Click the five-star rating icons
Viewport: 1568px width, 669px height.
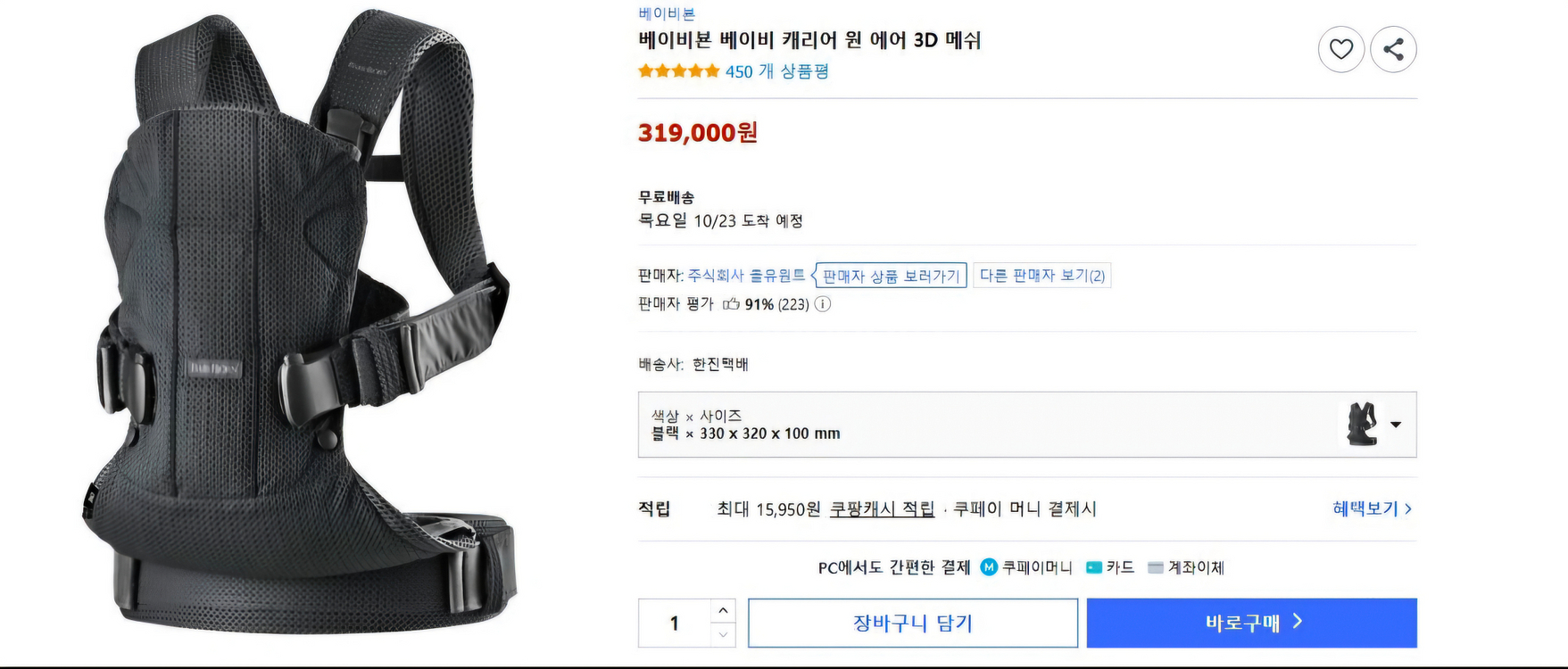click(x=678, y=71)
